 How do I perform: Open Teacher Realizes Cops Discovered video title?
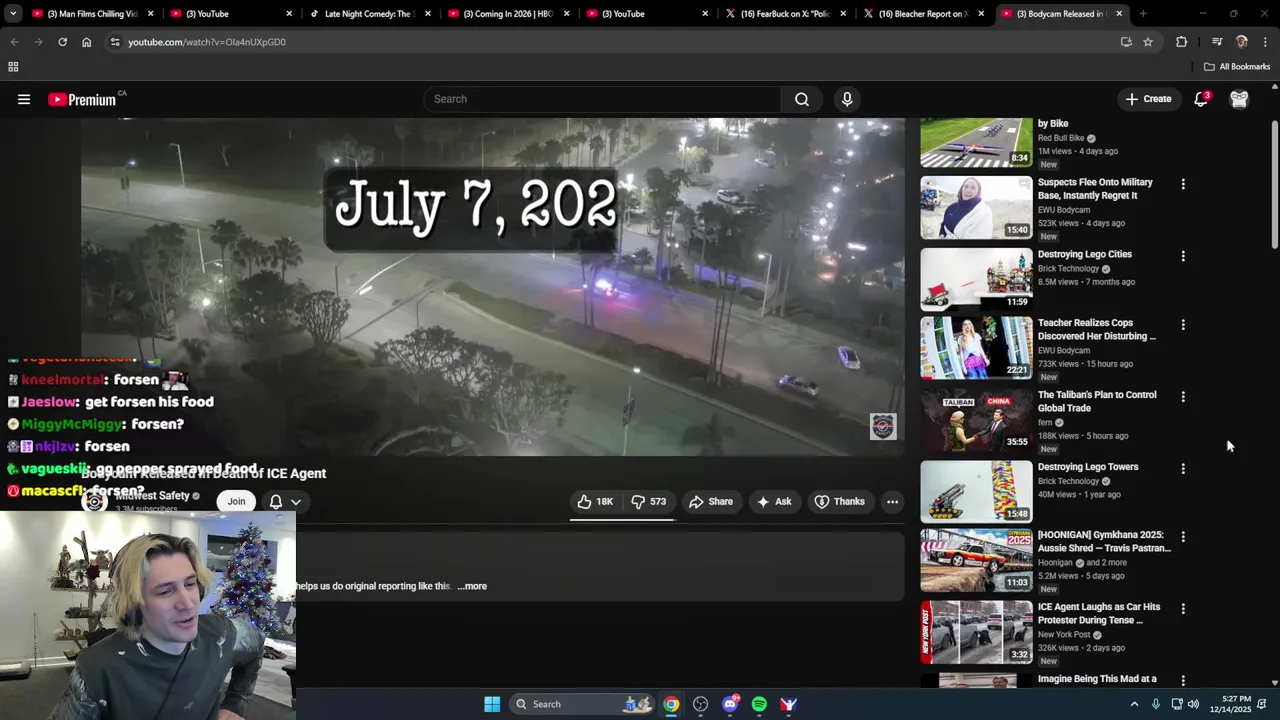click(1097, 330)
